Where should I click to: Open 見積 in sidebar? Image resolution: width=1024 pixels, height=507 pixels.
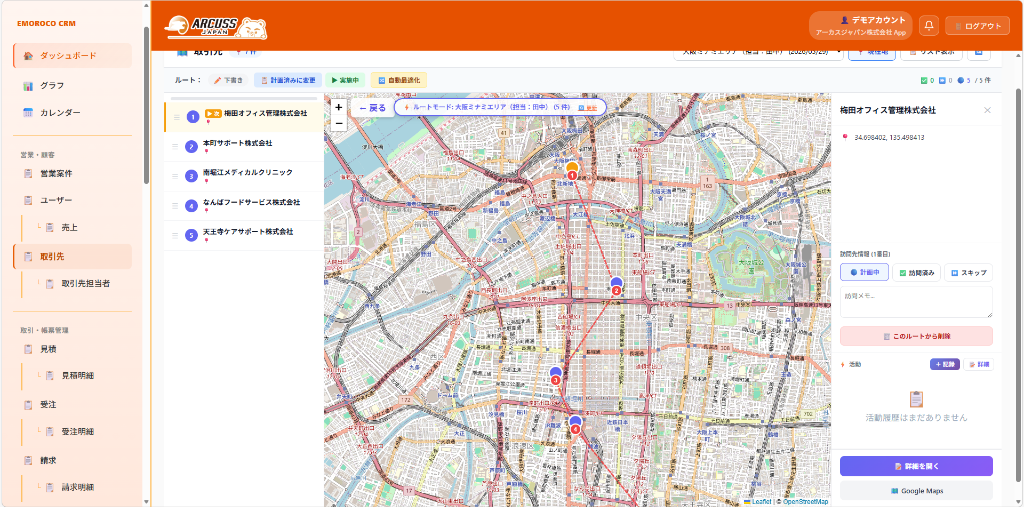[x=72, y=349]
